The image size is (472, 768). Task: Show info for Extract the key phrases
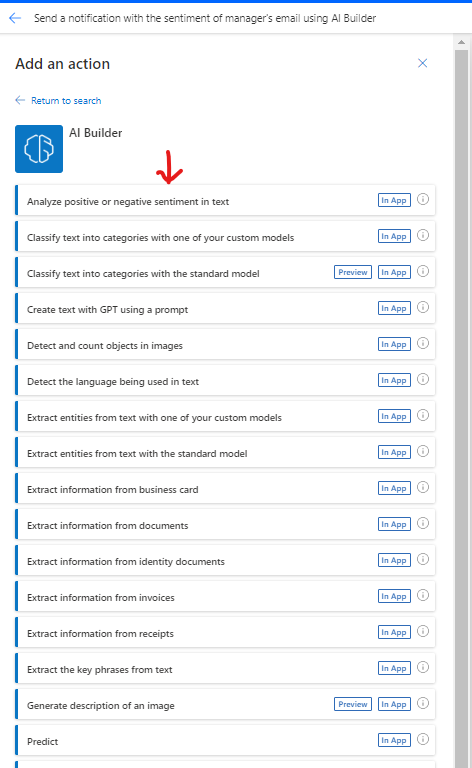423,668
